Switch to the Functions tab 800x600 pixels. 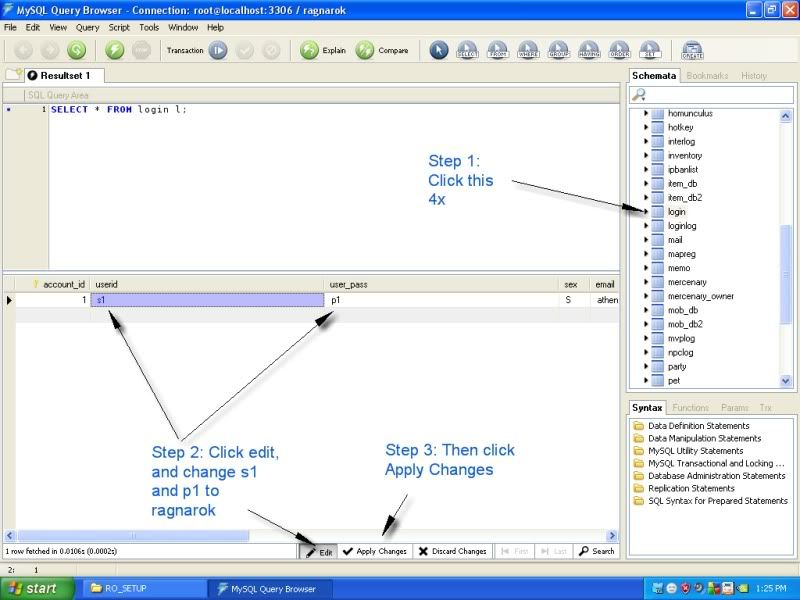click(x=690, y=408)
